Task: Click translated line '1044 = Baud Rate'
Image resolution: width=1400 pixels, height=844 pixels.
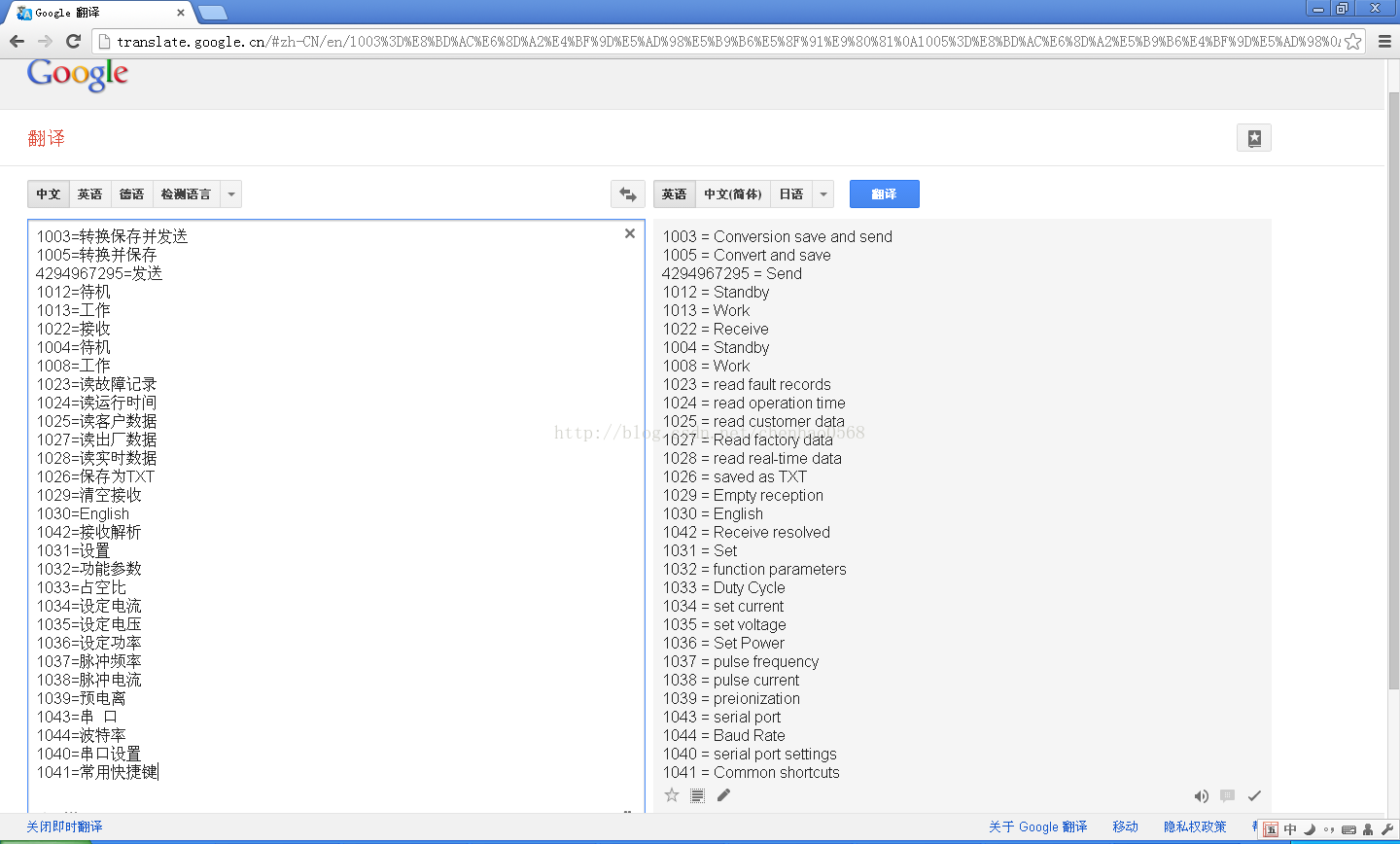Action: [x=724, y=735]
